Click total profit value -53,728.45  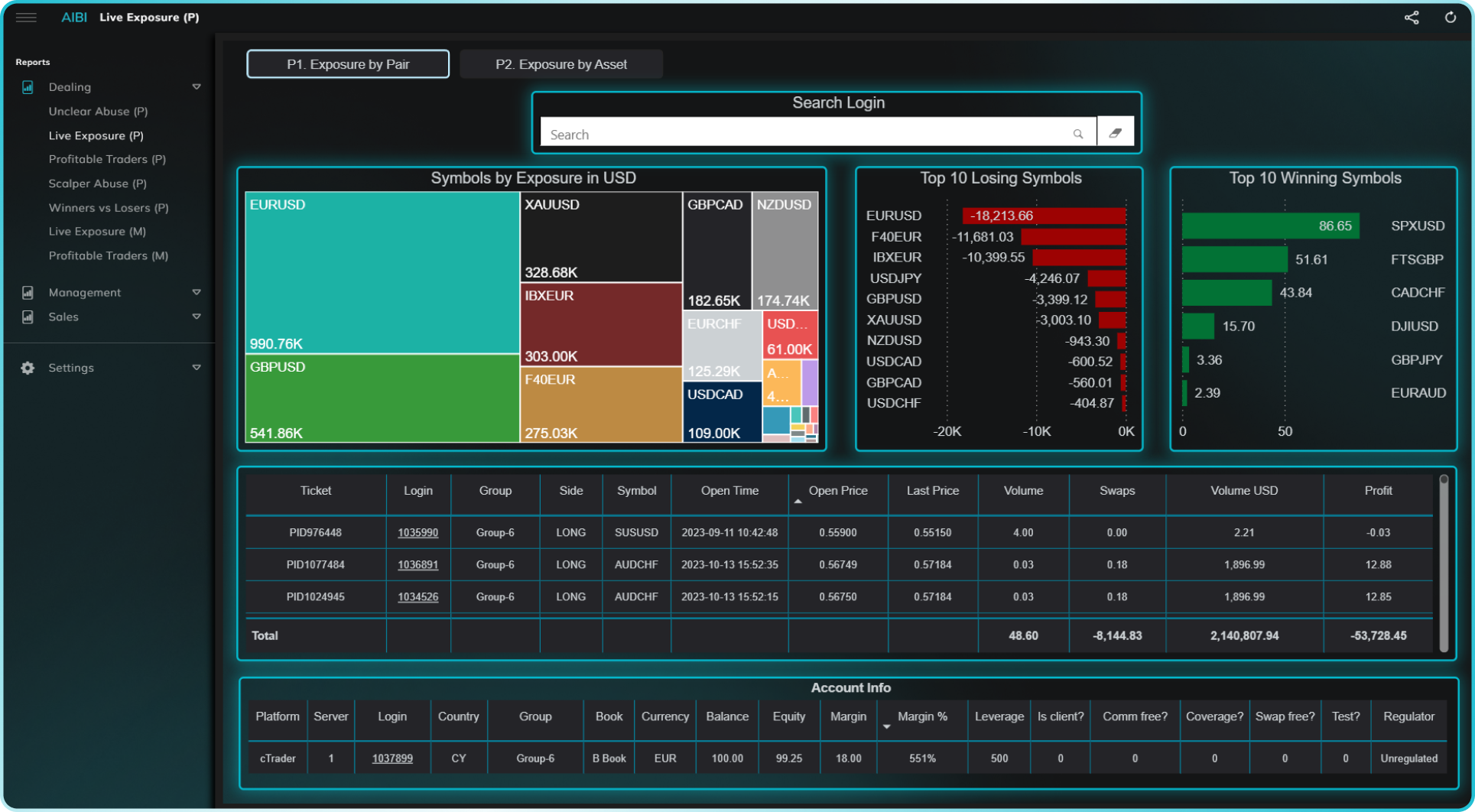(1378, 635)
